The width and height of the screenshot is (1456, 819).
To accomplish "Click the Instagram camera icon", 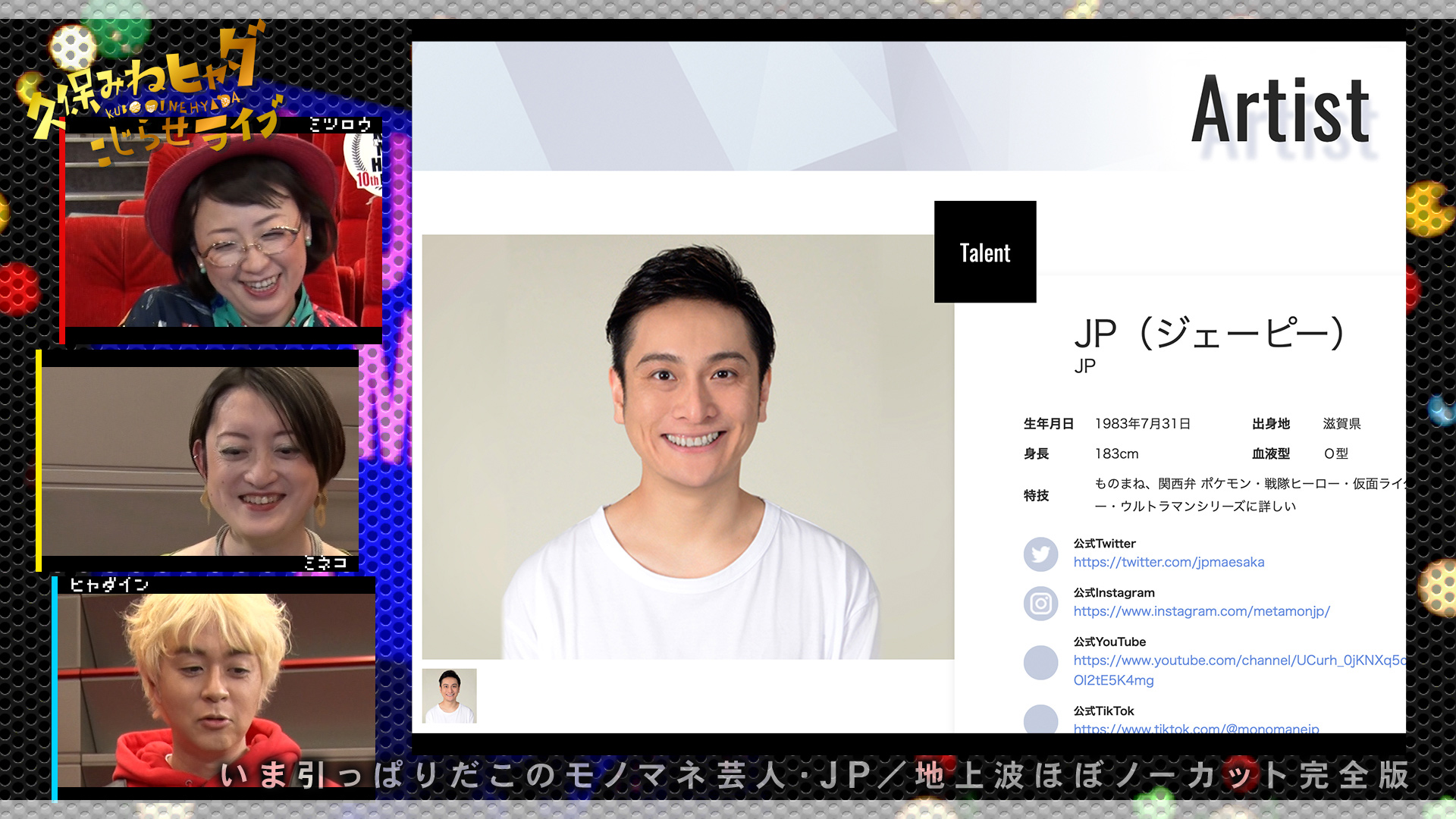I will click(x=1040, y=604).
